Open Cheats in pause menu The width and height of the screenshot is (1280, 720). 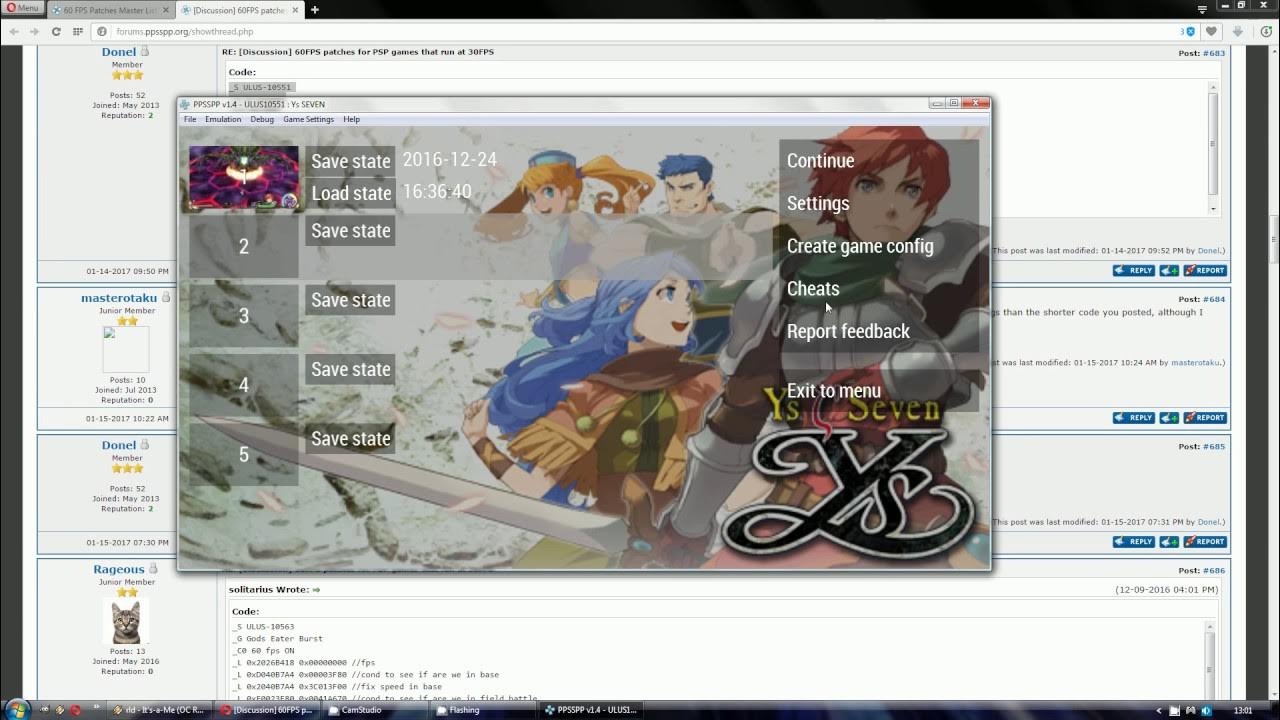click(x=879, y=288)
